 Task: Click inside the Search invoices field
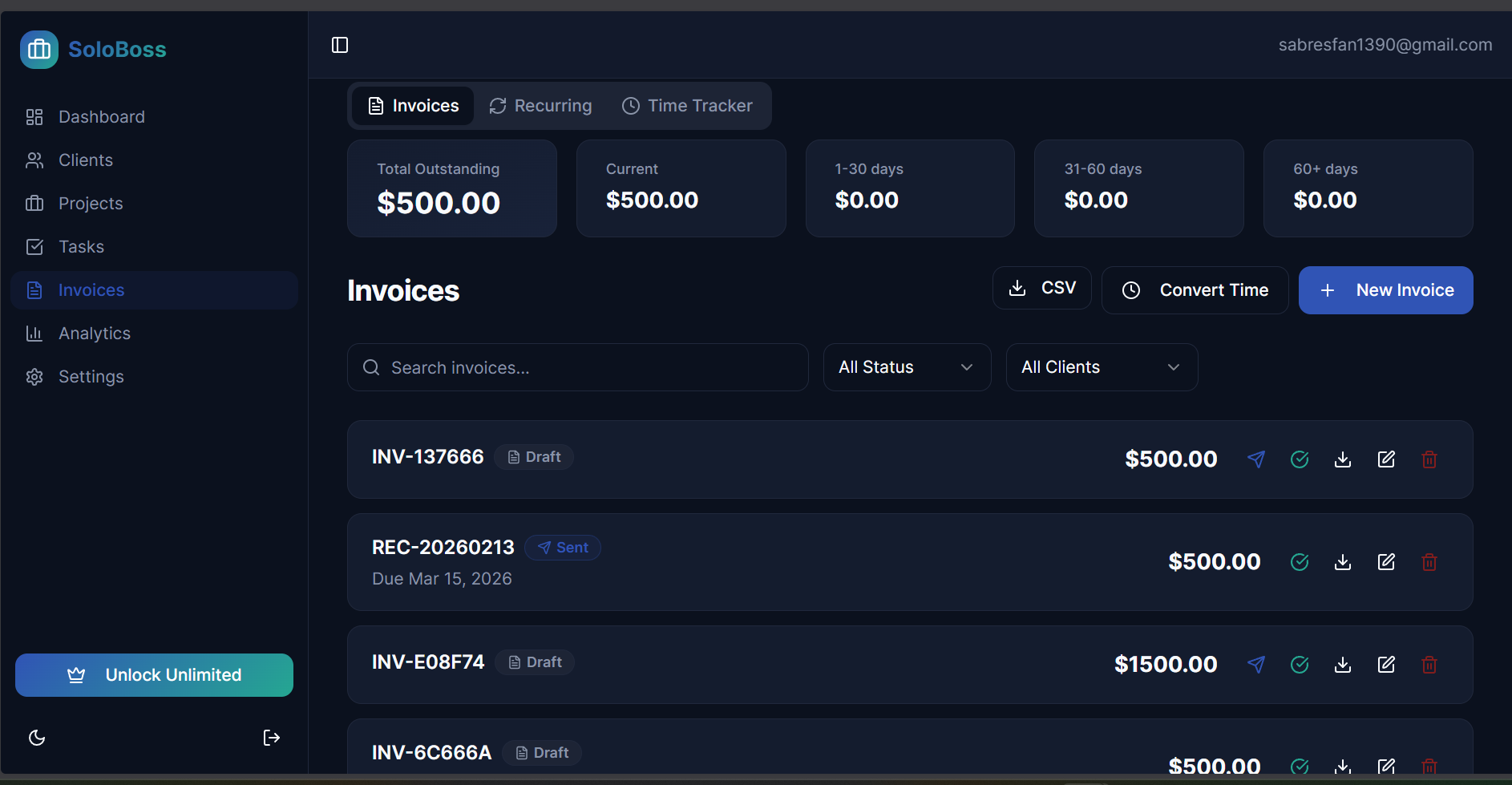pyautogui.click(x=577, y=367)
